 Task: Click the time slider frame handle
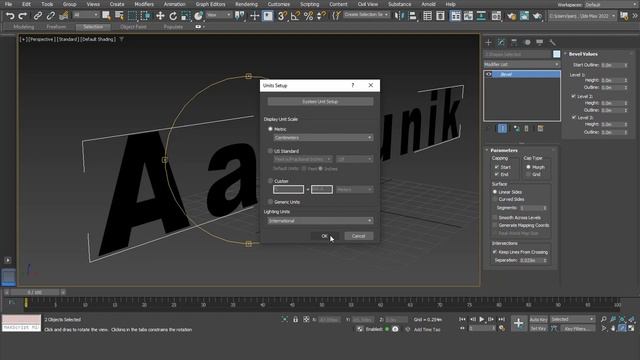[35, 292]
